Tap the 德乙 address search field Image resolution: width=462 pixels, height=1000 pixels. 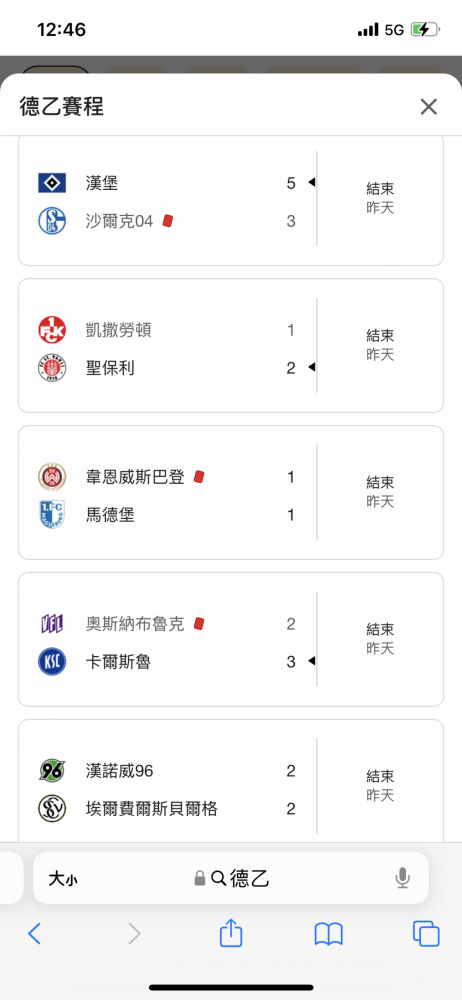point(231,878)
